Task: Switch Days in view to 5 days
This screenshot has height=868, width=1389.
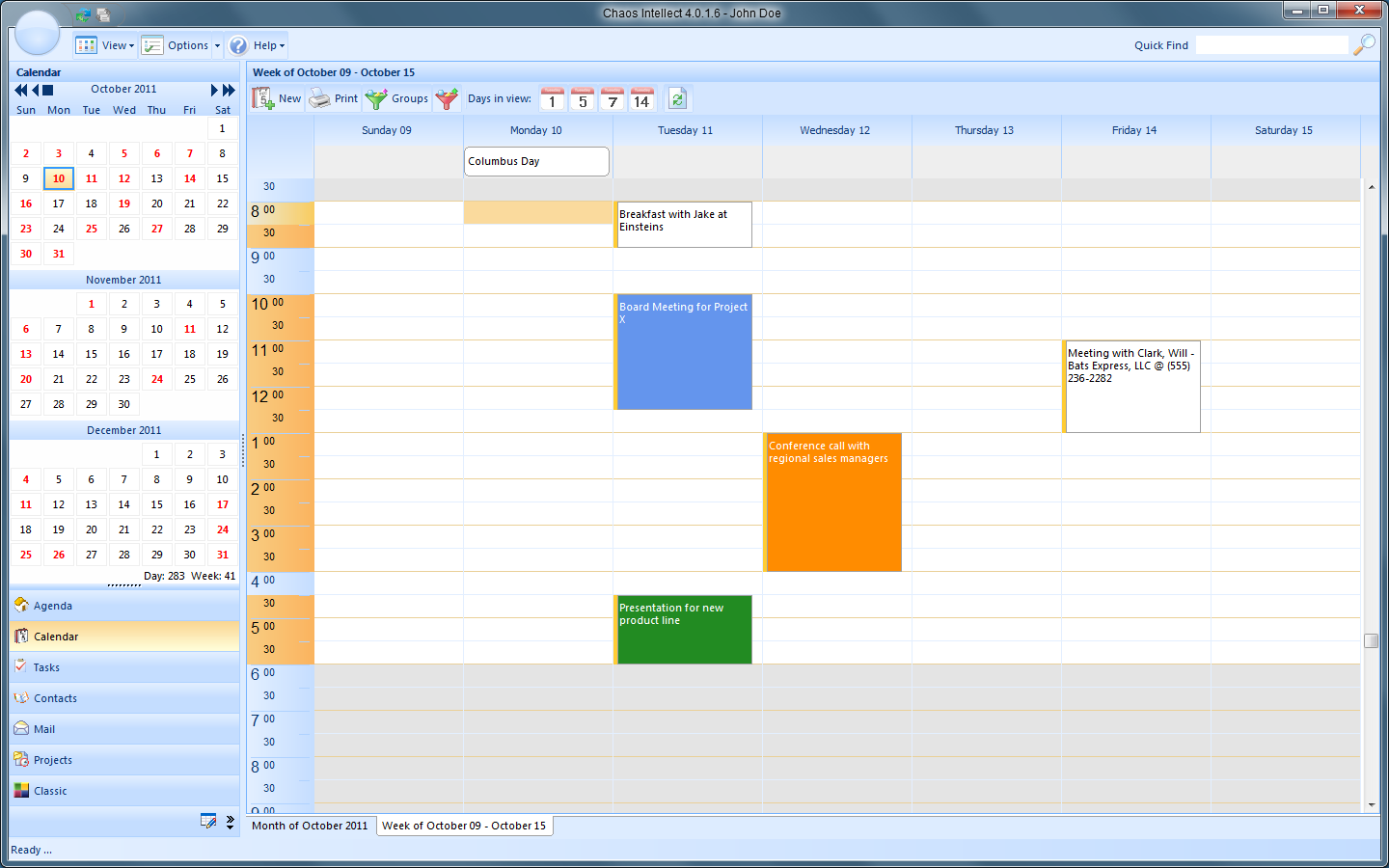Action: coord(583,97)
